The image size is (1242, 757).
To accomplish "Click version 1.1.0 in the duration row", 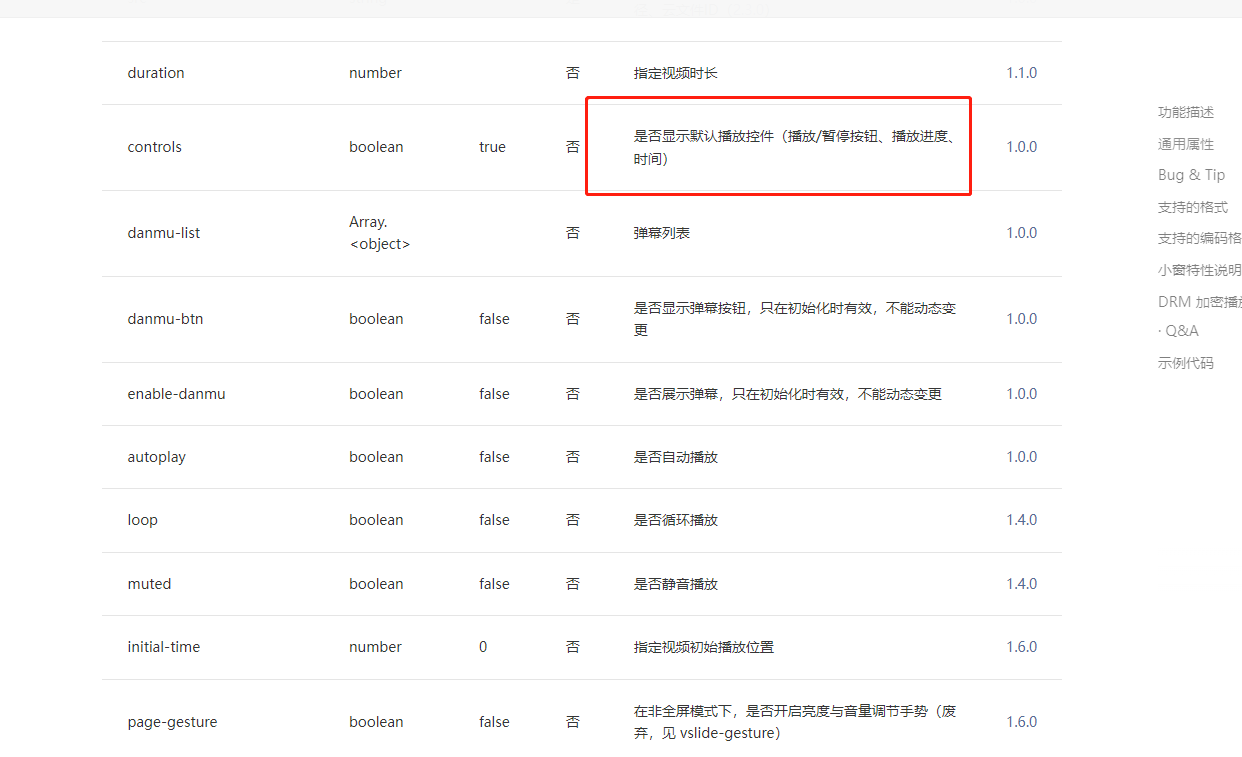I will [1022, 73].
